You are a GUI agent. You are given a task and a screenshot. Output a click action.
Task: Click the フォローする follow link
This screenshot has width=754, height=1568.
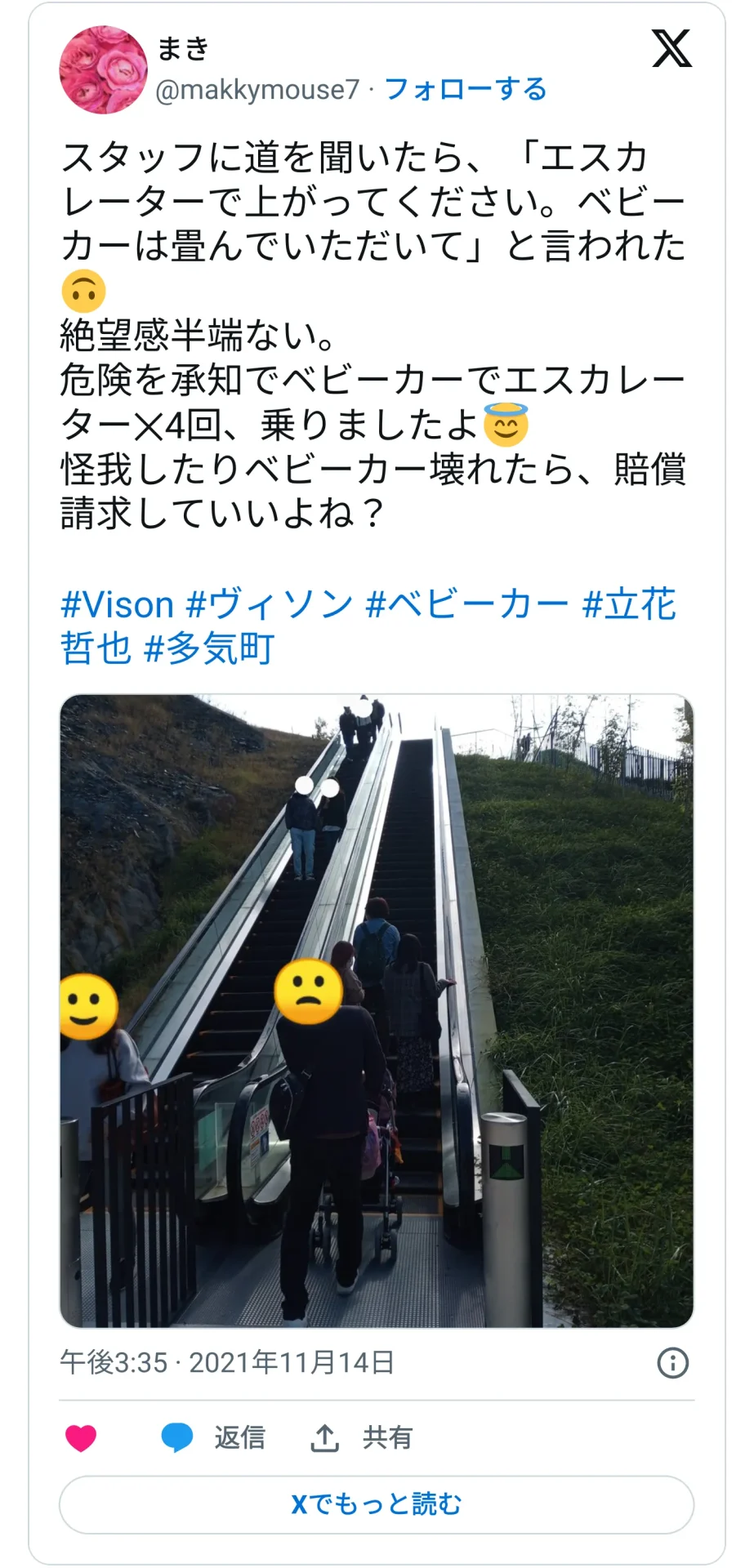click(466, 89)
